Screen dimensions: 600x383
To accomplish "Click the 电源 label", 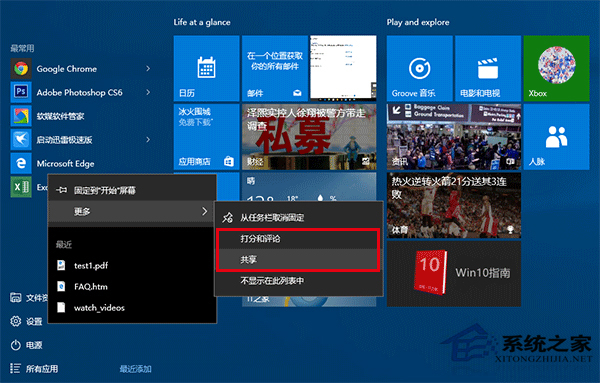I will coord(34,345).
